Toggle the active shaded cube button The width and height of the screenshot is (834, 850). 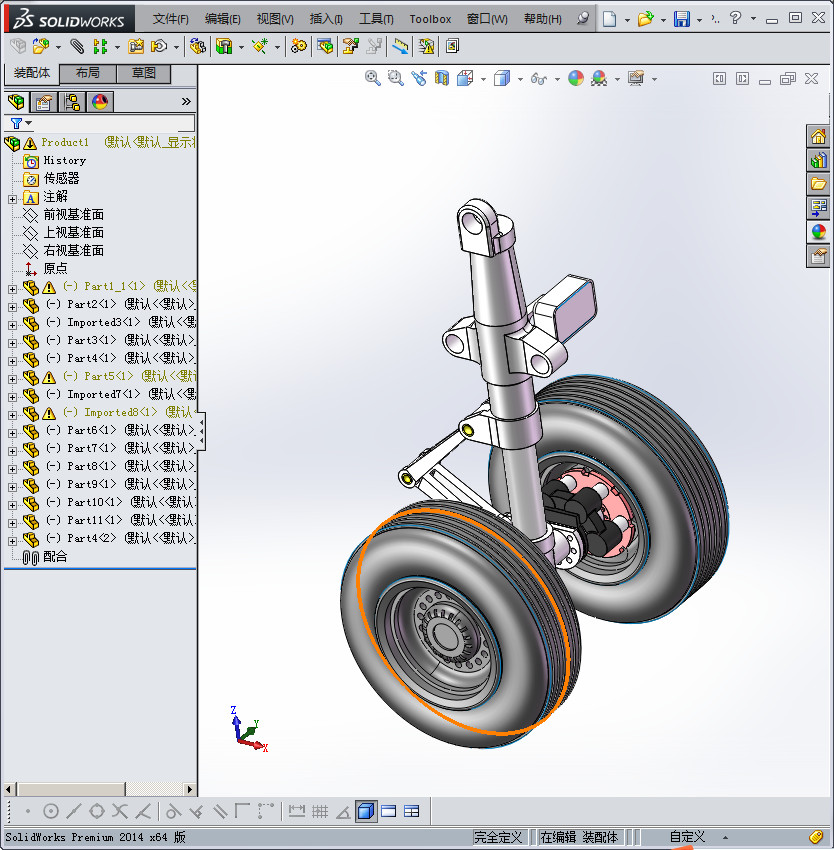(366, 811)
